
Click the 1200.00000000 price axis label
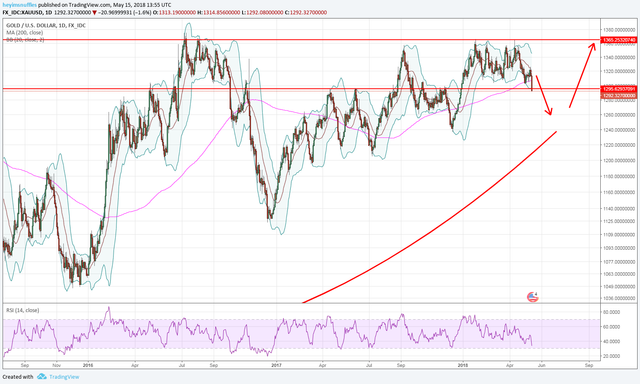(619, 160)
